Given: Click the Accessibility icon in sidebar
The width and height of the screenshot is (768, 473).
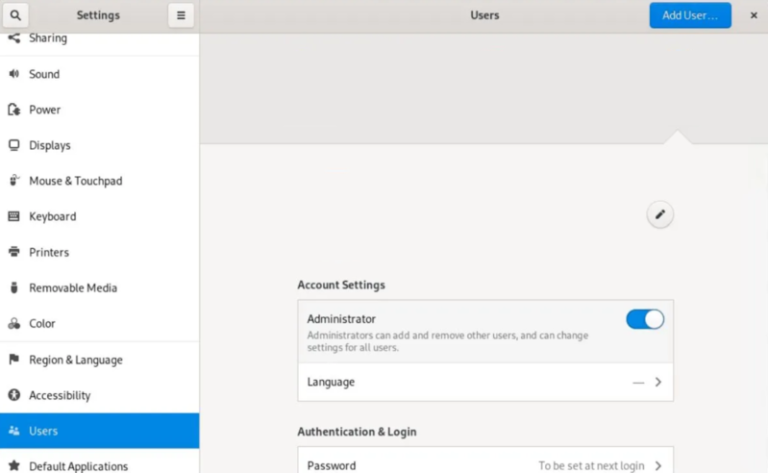Looking at the screenshot, I should pos(14,395).
